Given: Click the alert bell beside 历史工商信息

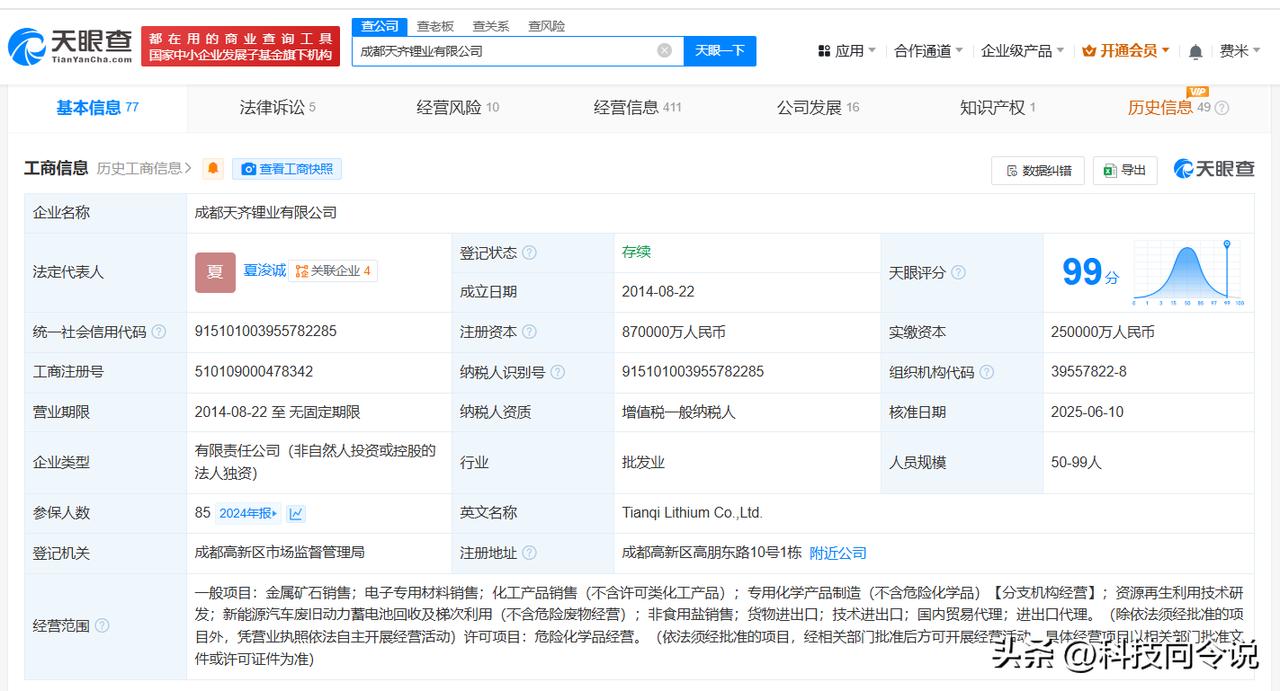Looking at the screenshot, I should (x=213, y=169).
